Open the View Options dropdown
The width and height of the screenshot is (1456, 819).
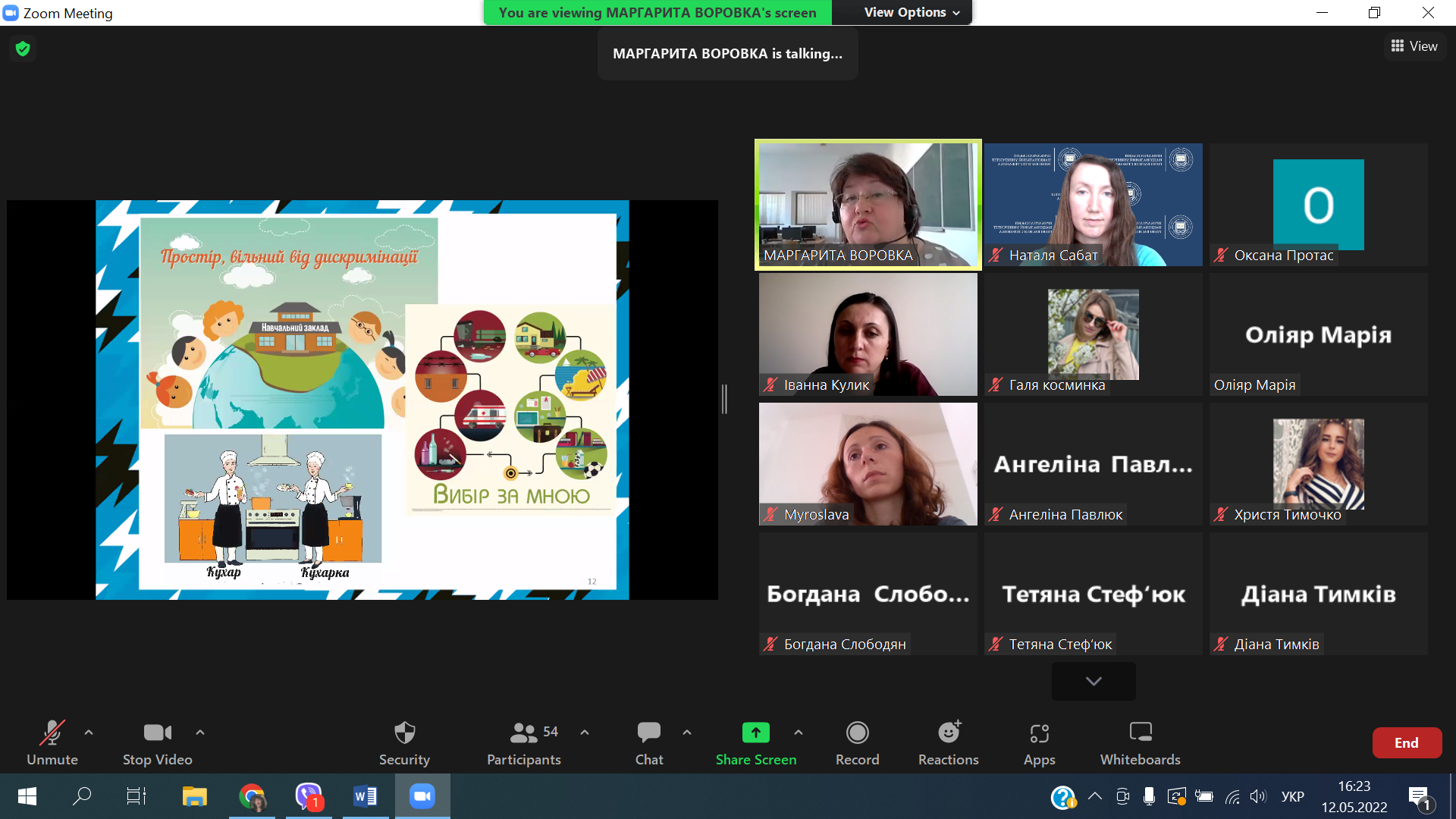pos(912,12)
